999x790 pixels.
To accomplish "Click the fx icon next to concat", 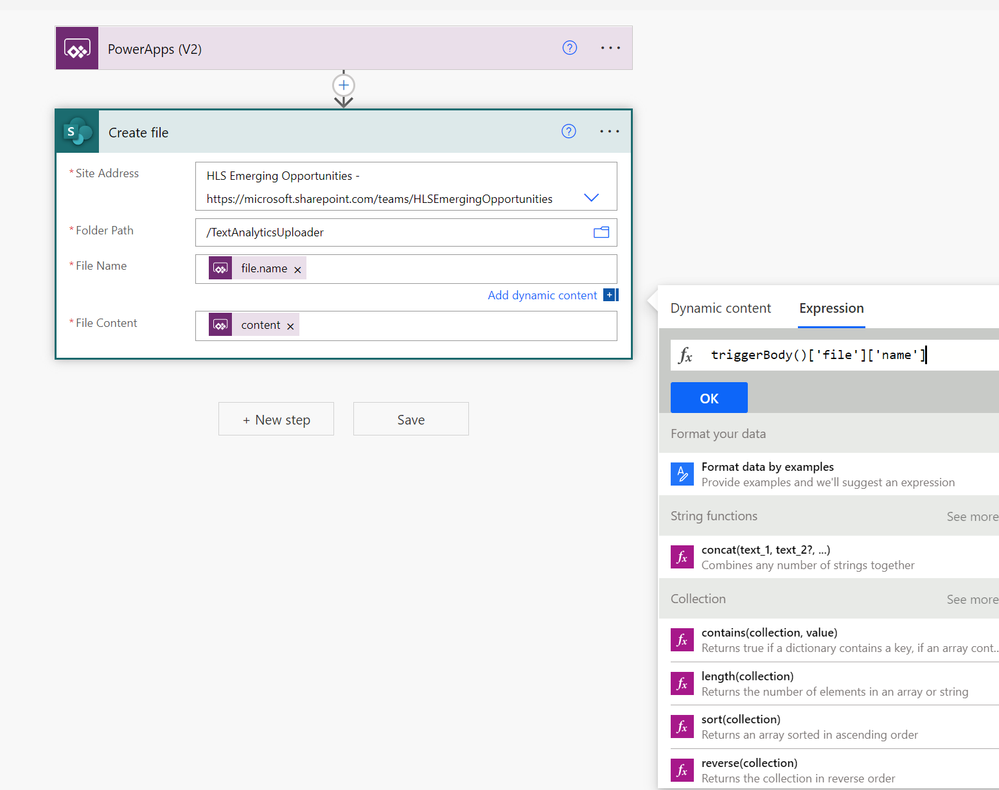I will 682,557.
